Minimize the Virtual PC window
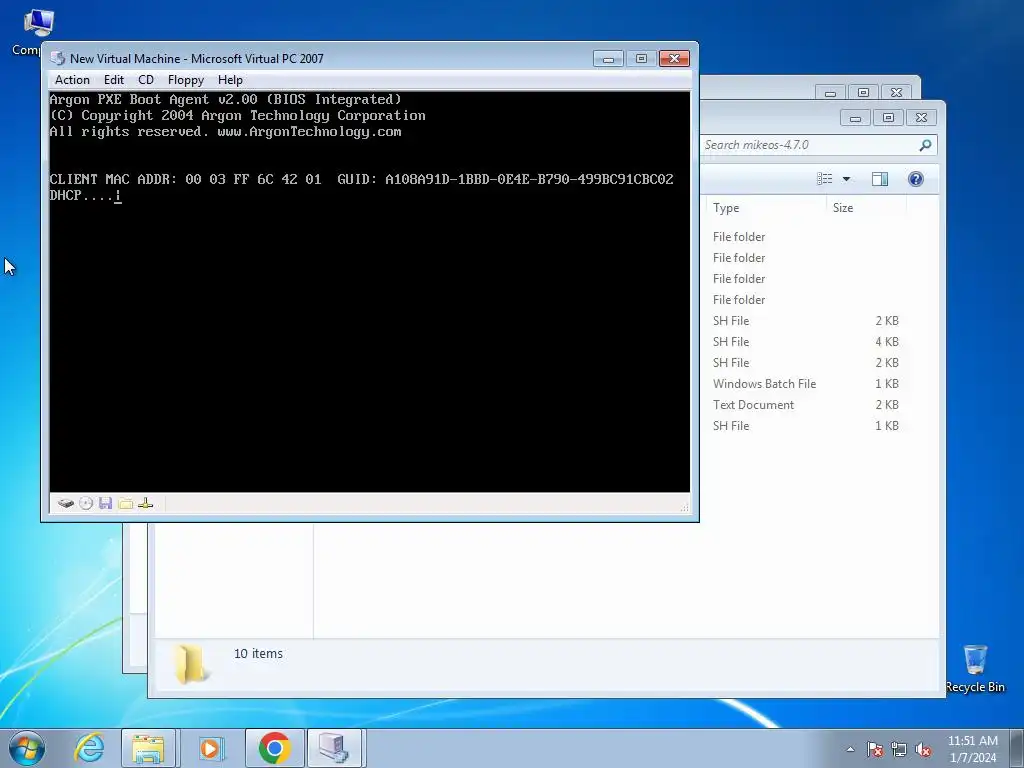Image resolution: width=1024 pixels, height=768 pixels. click(x=608, y=59)
